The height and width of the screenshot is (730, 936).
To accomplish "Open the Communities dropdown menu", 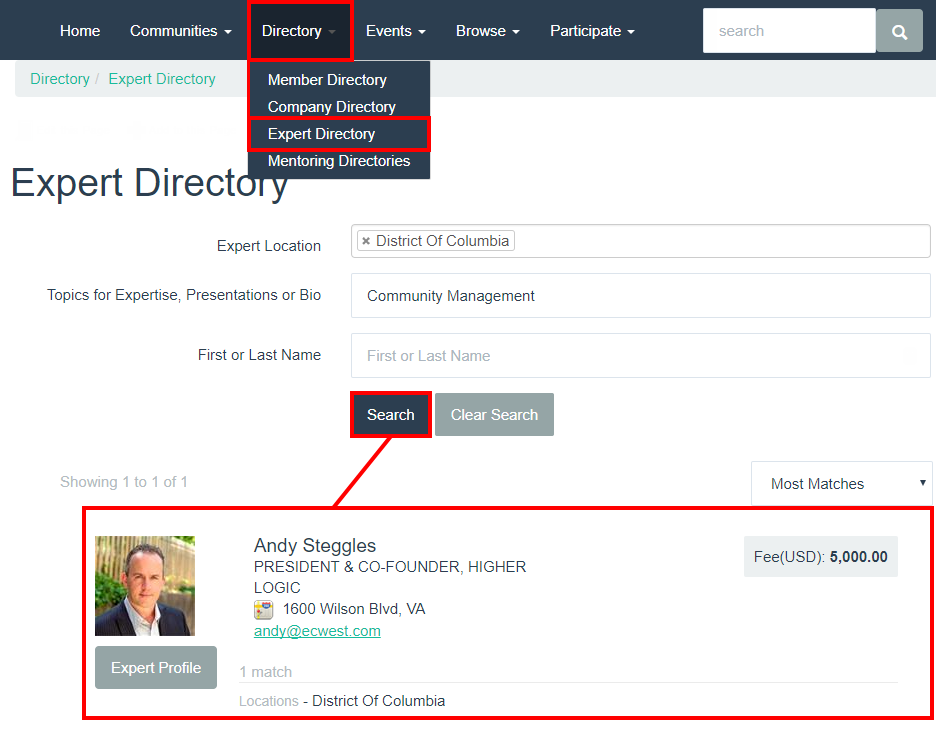I will pos(180,31).
